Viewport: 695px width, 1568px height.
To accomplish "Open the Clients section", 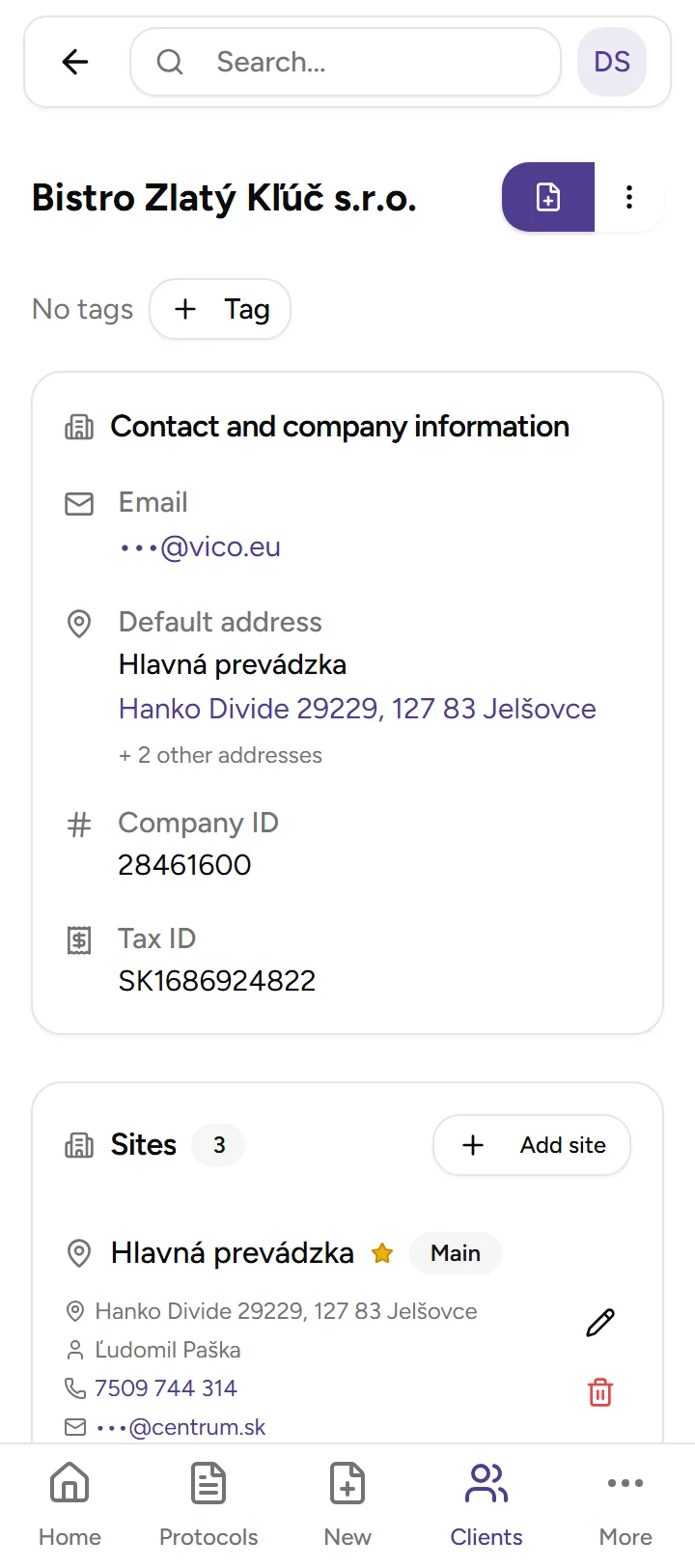I will tap(486, 1497).
